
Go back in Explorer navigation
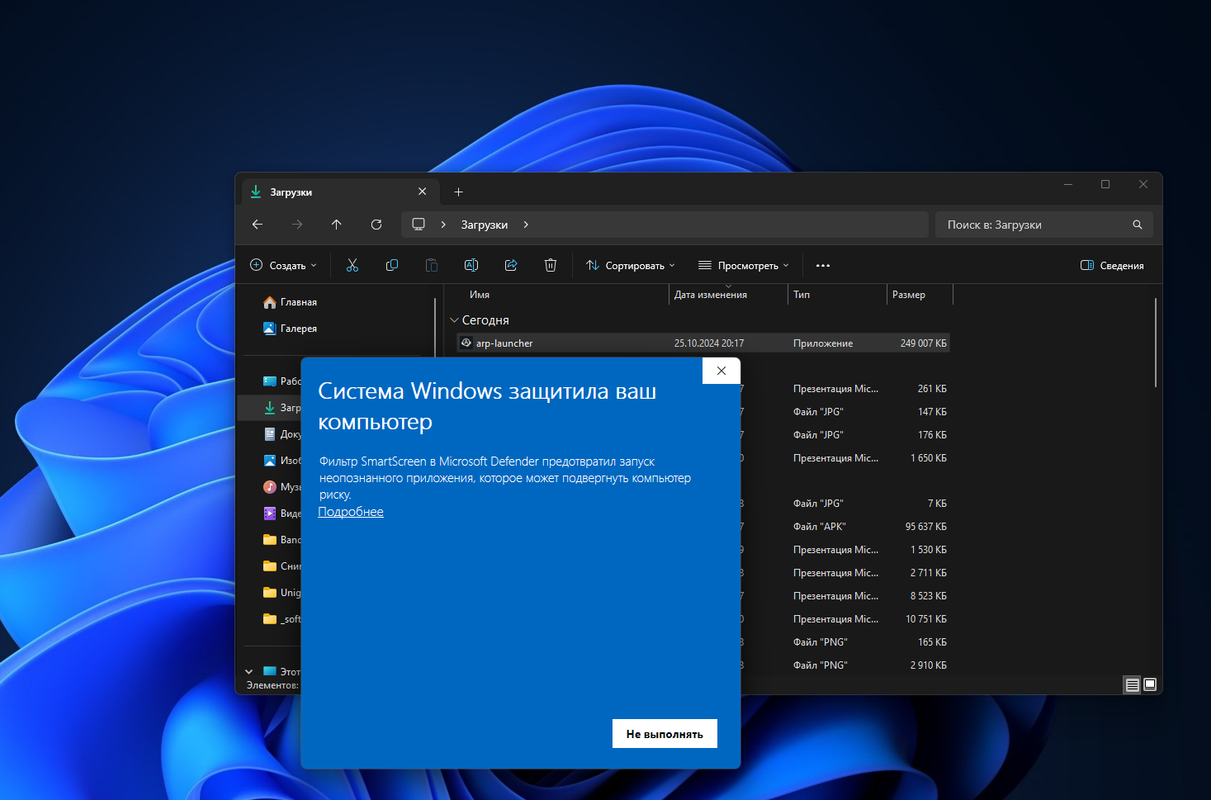[257, 225]
